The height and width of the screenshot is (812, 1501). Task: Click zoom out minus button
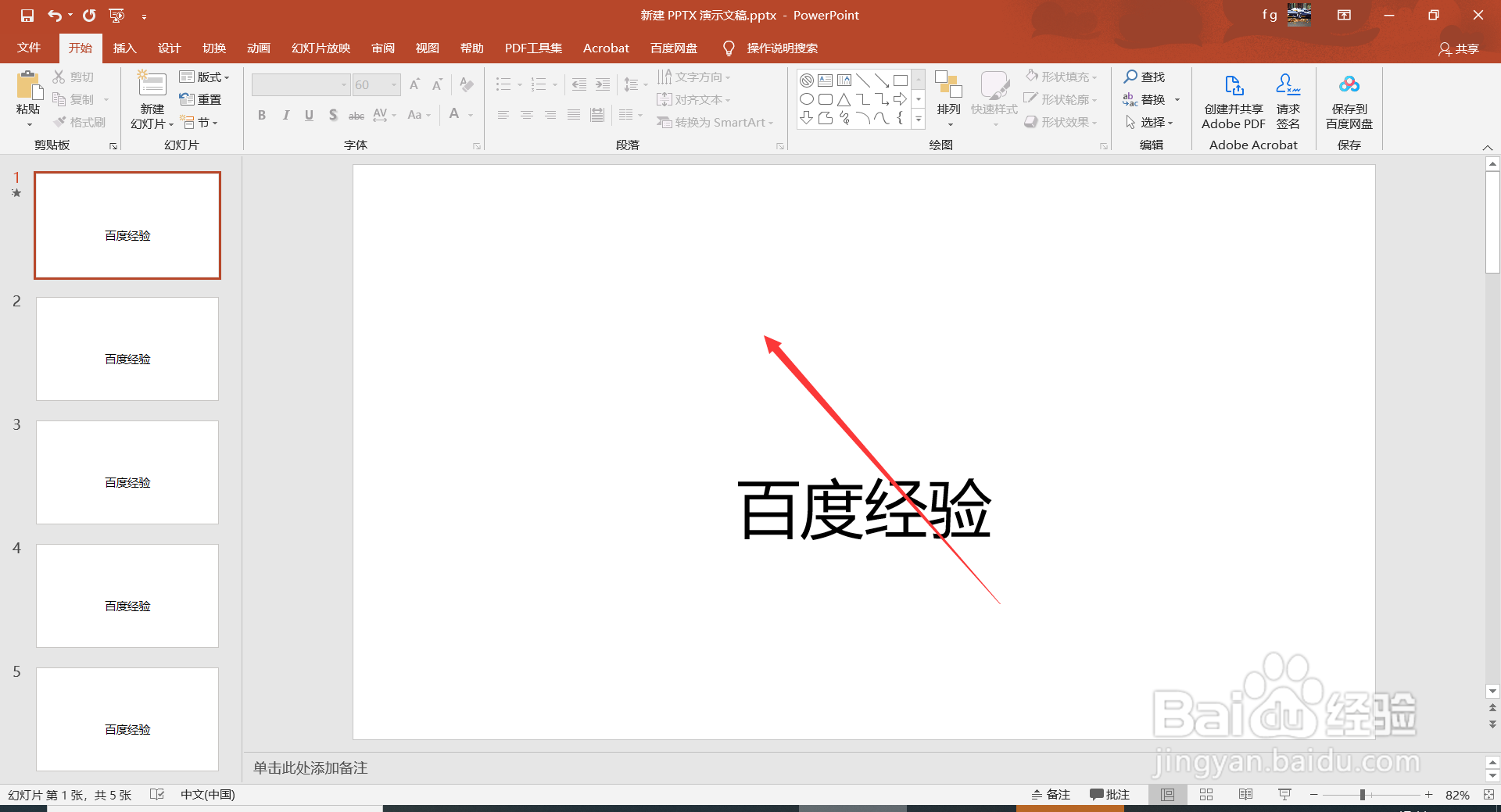1314,794
